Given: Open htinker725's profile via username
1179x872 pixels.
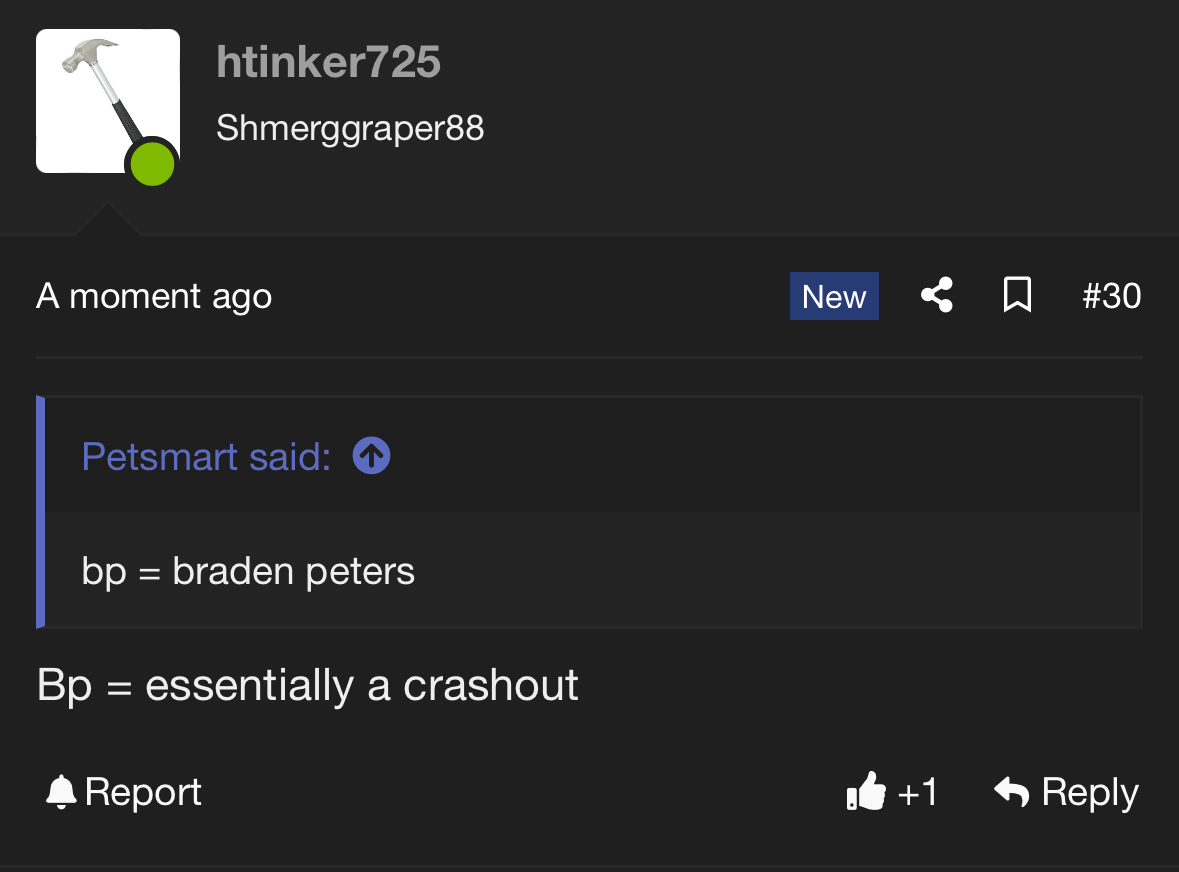Looking at the screenshot, I should tap(328, 63).
